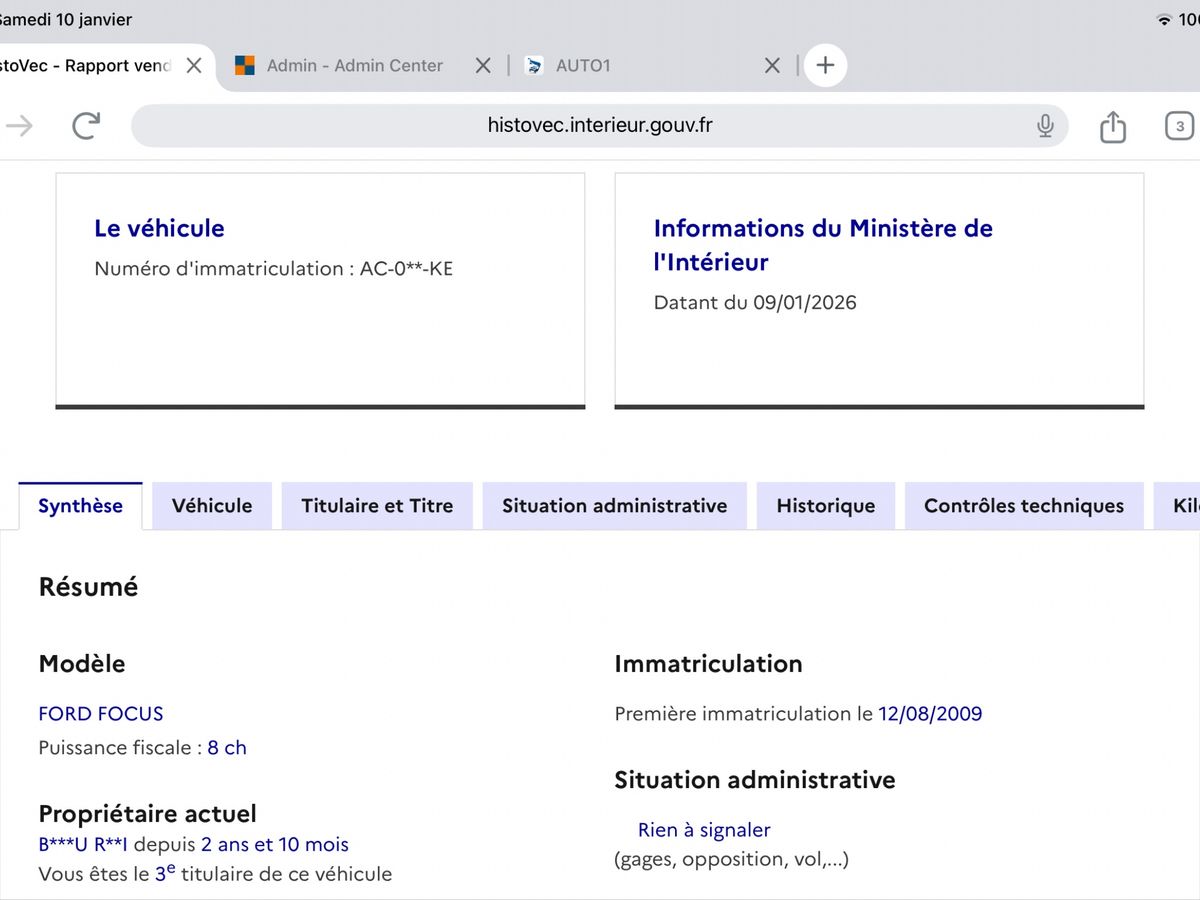Viewport: 1200px width, 900px height.
Task: Open the Titulaire et Titre tab
Action: pos(377,506)
